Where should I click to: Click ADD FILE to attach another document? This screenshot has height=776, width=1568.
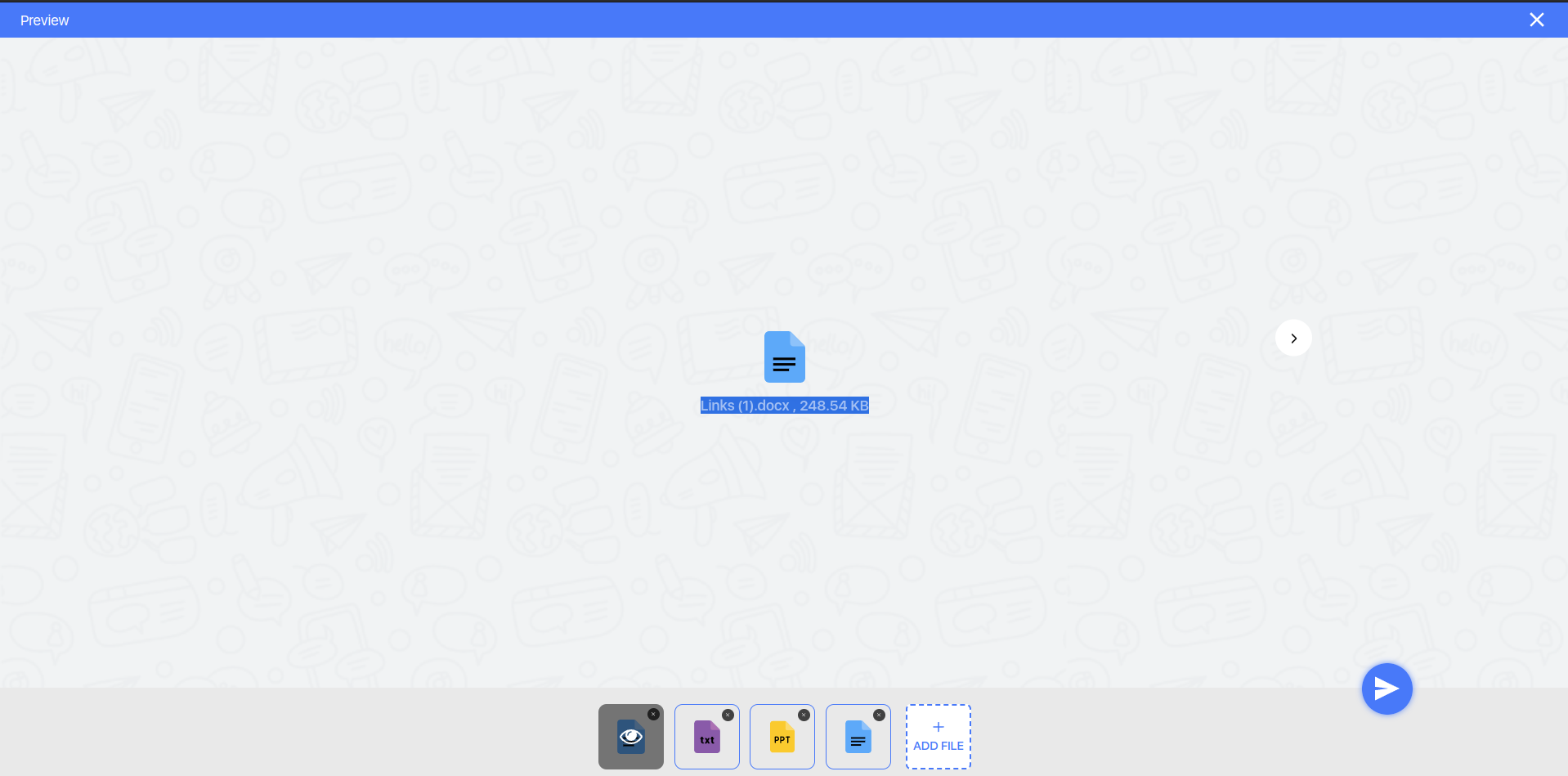[937, 746]
